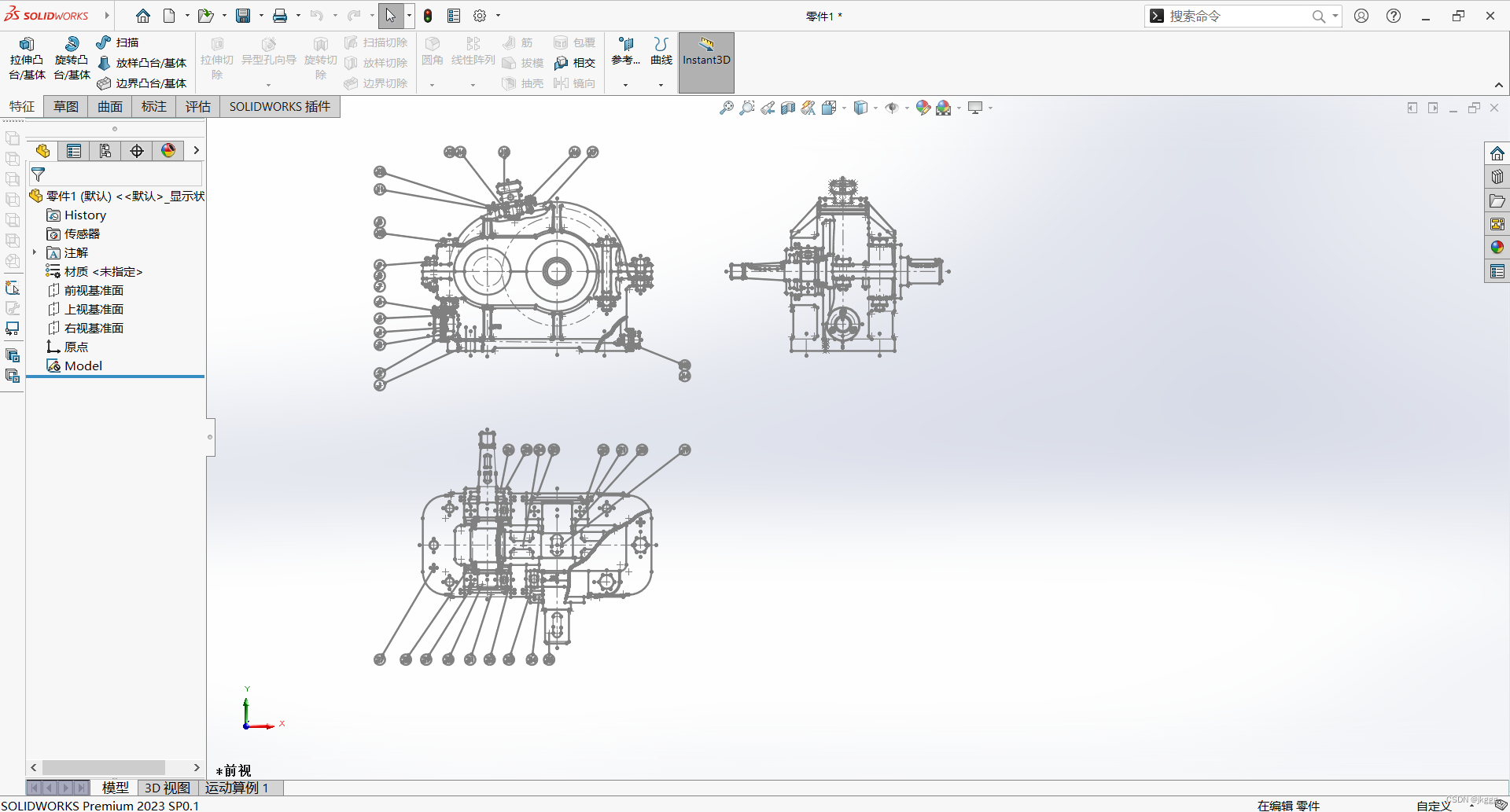The width and height of the screenshot is (1510, 812).
Task: Open SOLIDWORKS Resources home icon in task pane
Action: pos(1497,153)
